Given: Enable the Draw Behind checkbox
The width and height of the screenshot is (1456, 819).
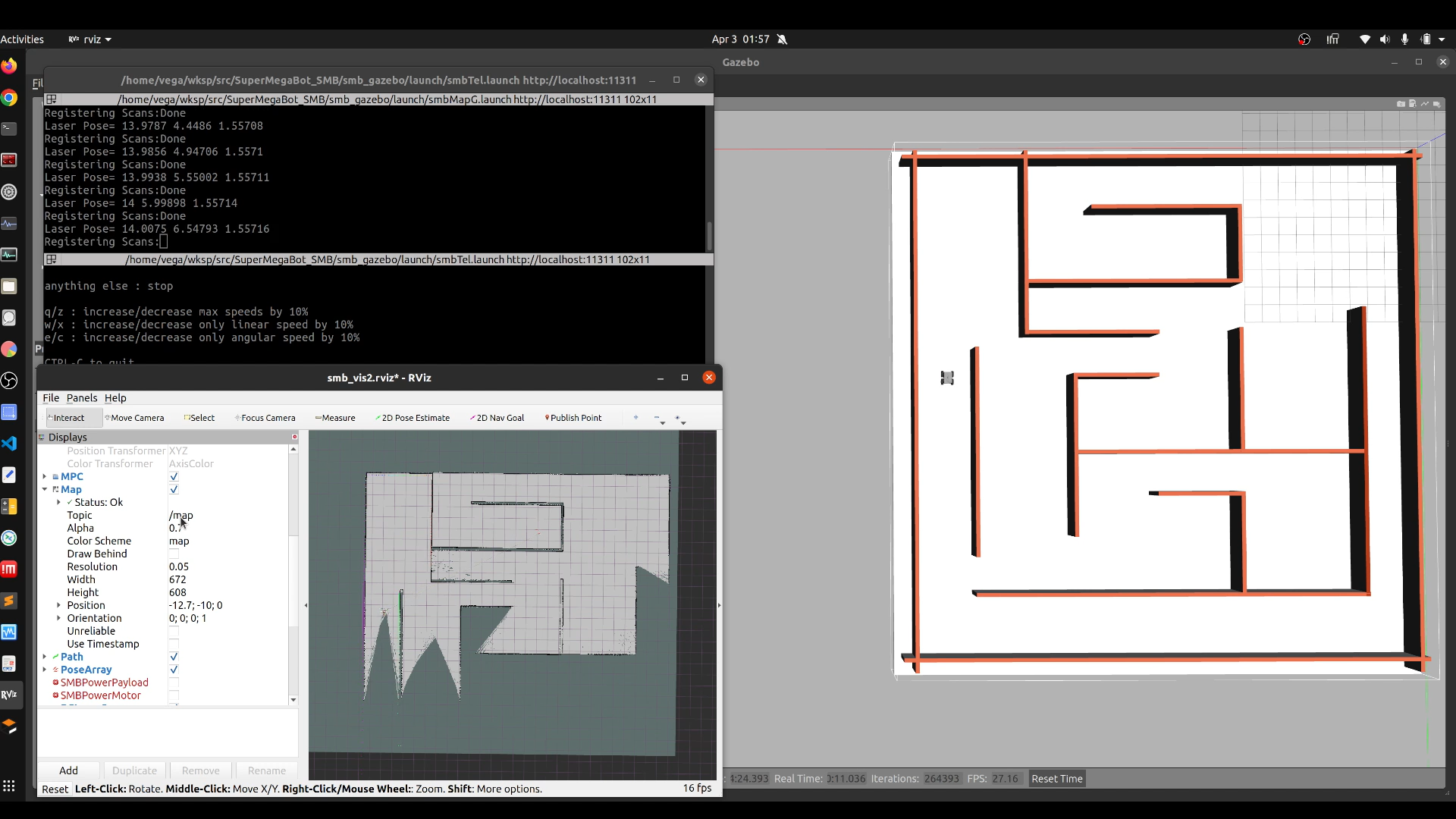Looking at the screenshot, I should [x=174, y=554].
